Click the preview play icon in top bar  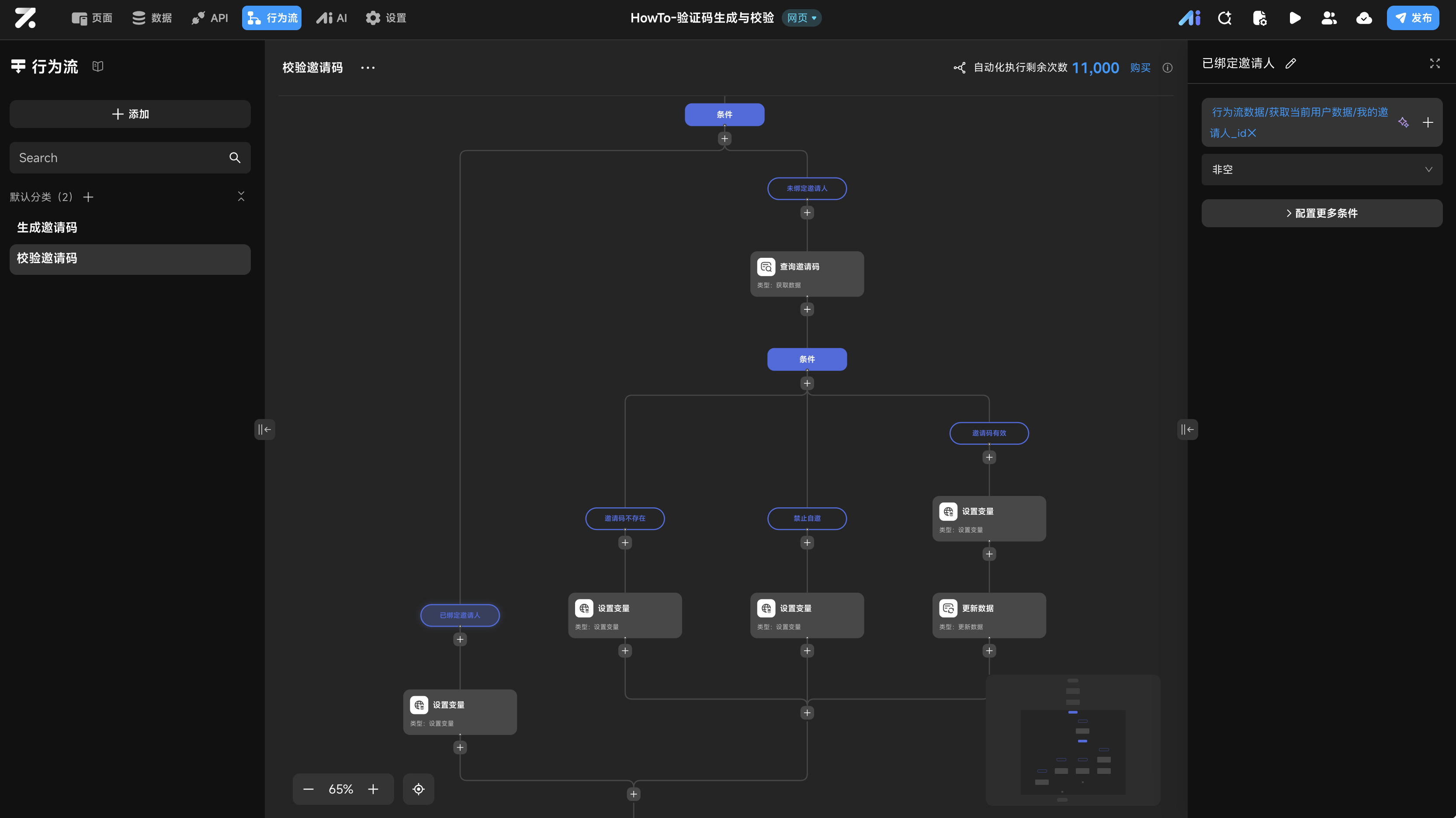point(1294,18)
